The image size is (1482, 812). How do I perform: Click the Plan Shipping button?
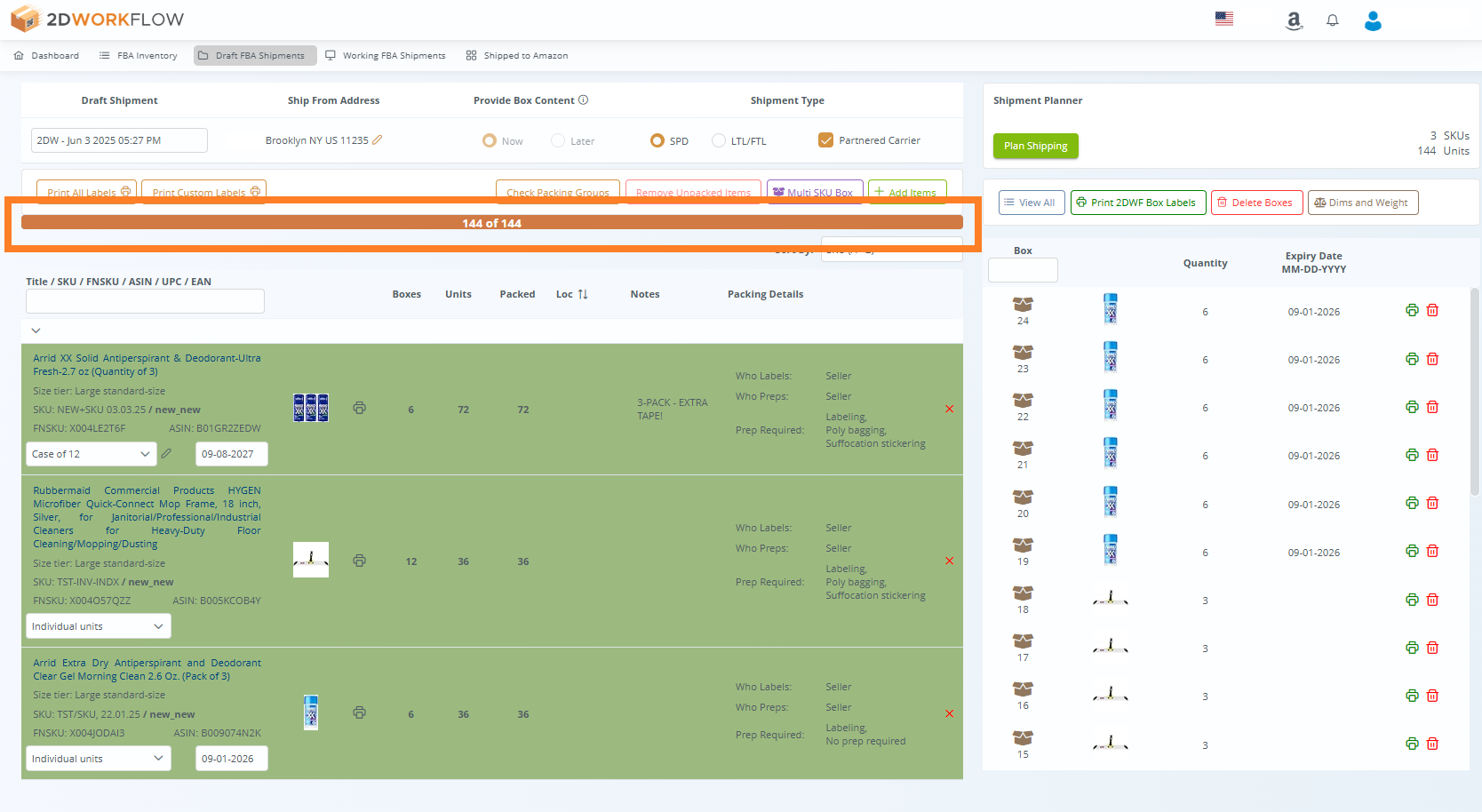click(1035, 146)
